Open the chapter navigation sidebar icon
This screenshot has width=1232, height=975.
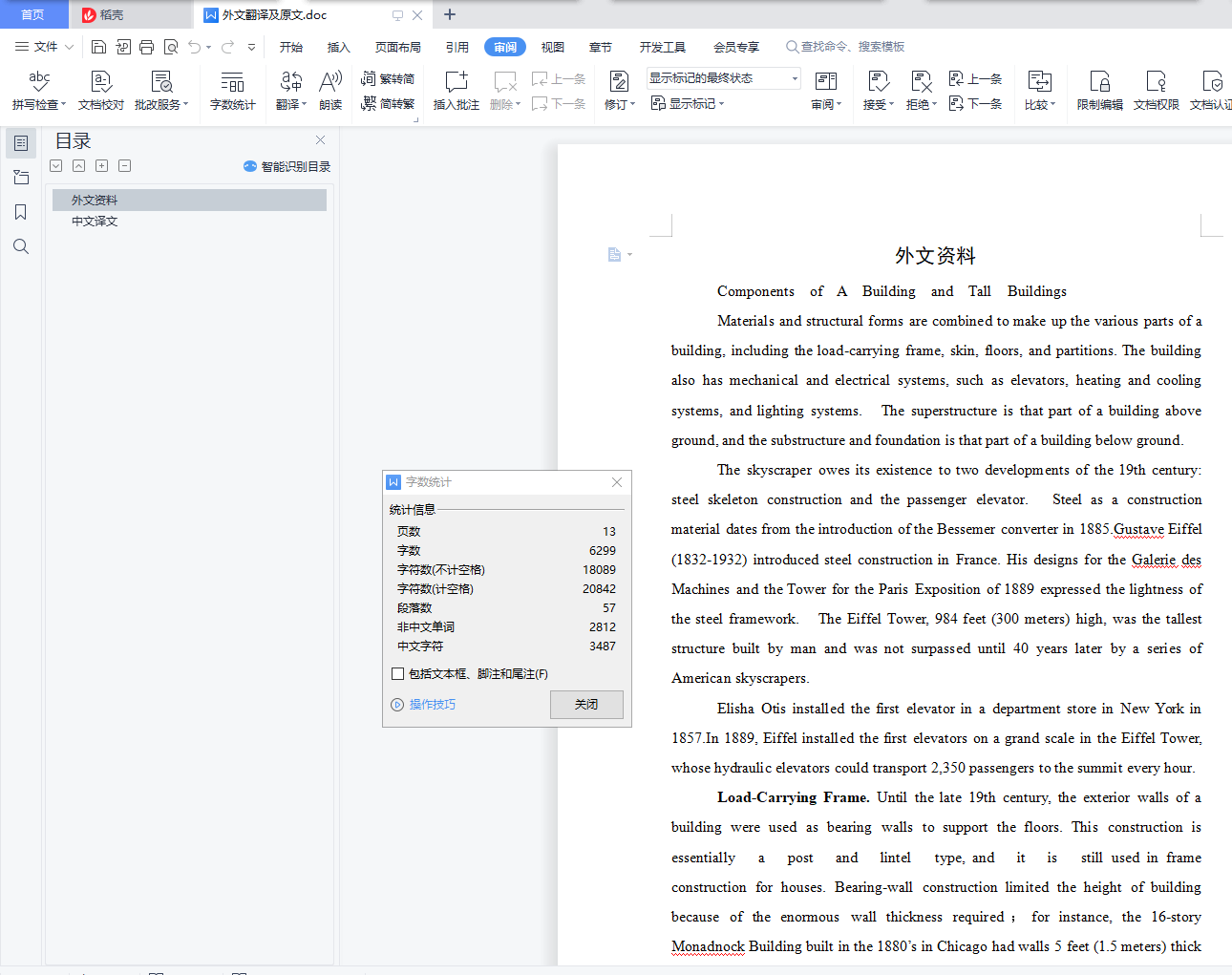[21, 178]
